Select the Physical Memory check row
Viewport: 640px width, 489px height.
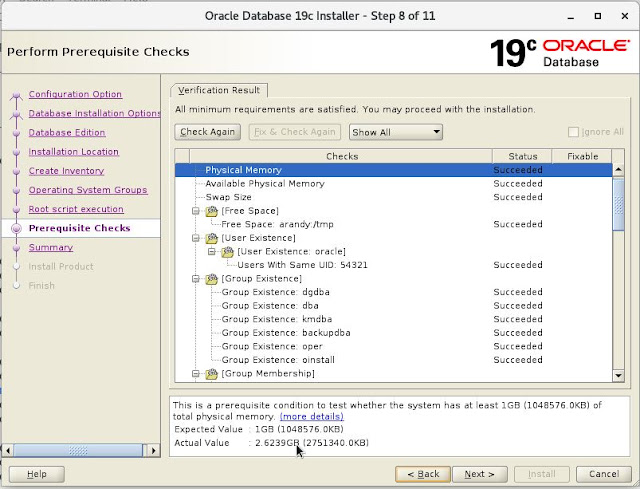(393, 170)
